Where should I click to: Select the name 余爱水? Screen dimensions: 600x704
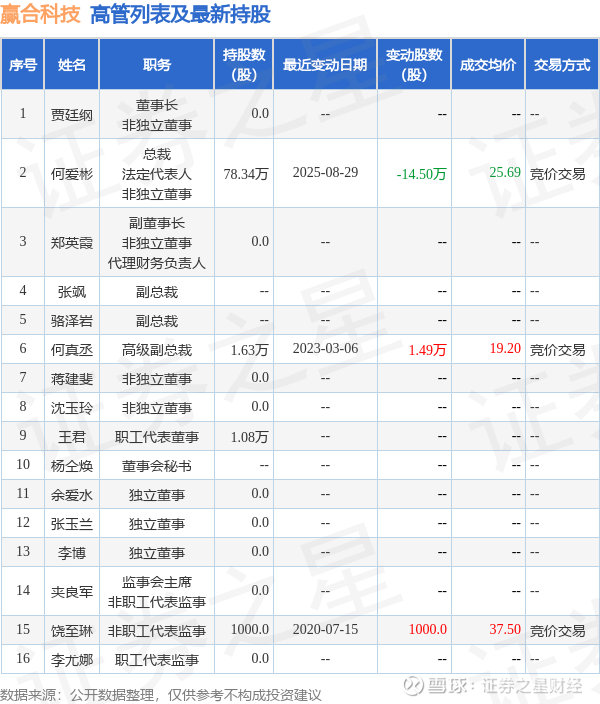pos(71,495)
